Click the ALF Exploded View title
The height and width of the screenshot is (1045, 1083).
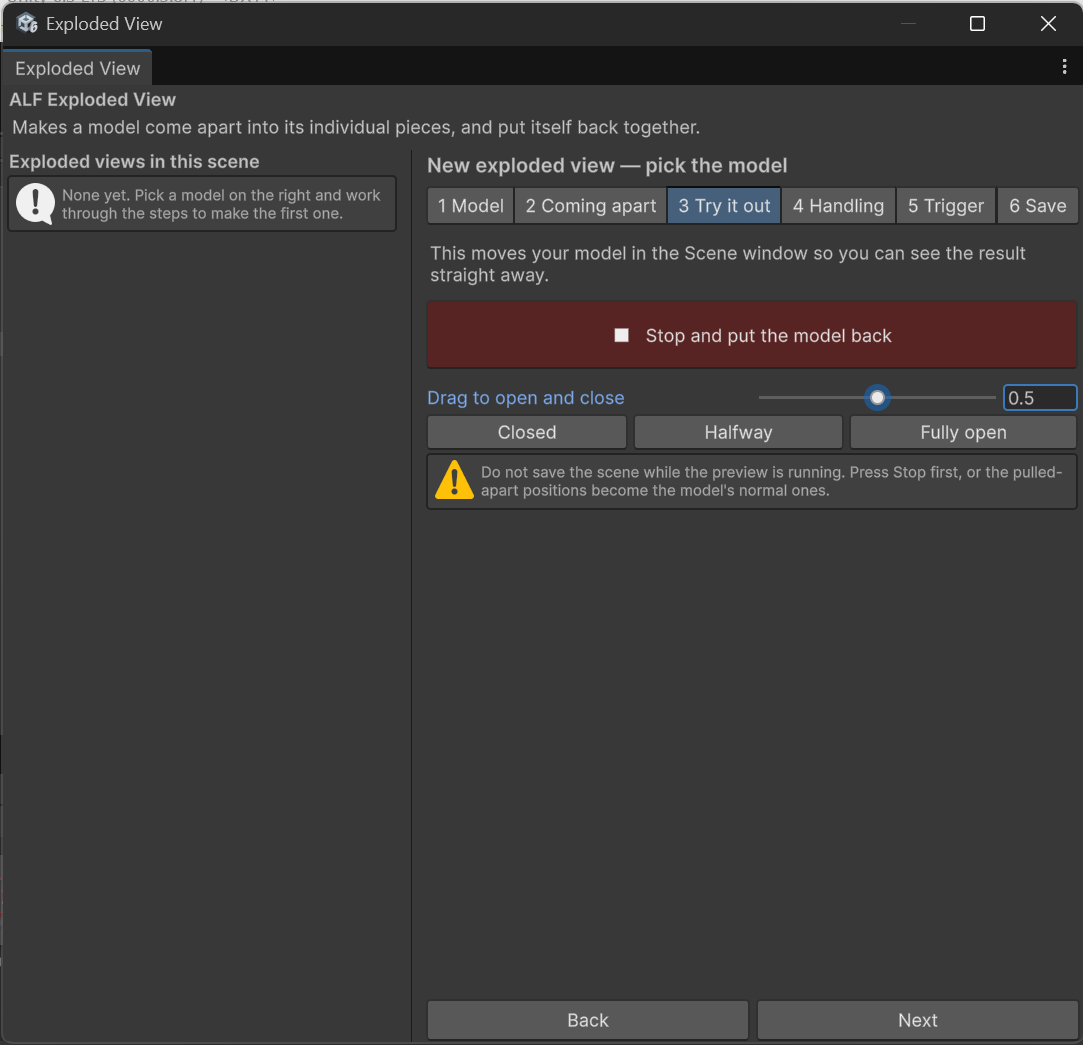coord(93,99)
